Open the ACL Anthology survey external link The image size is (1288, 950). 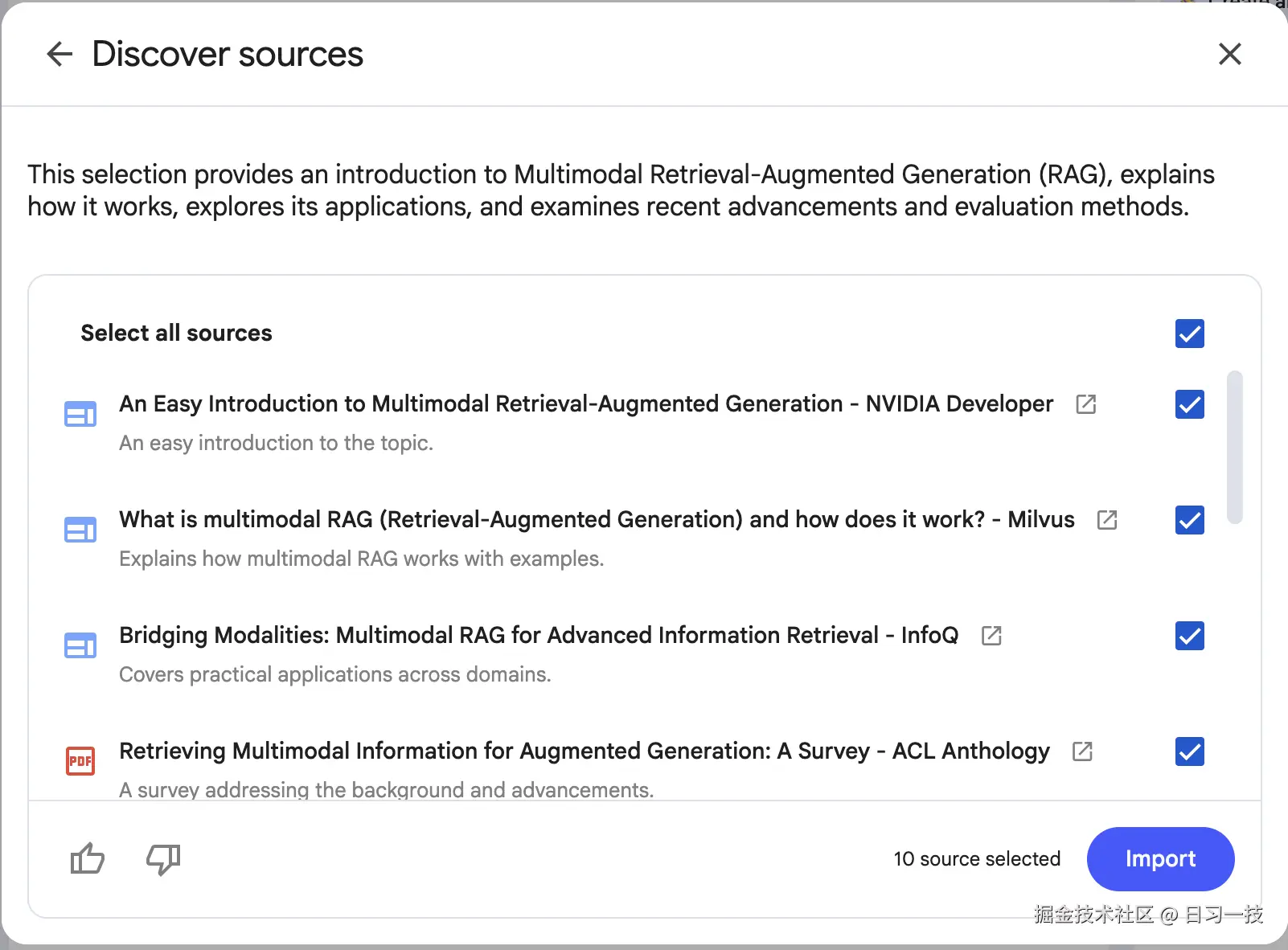tap(1081, 751)
